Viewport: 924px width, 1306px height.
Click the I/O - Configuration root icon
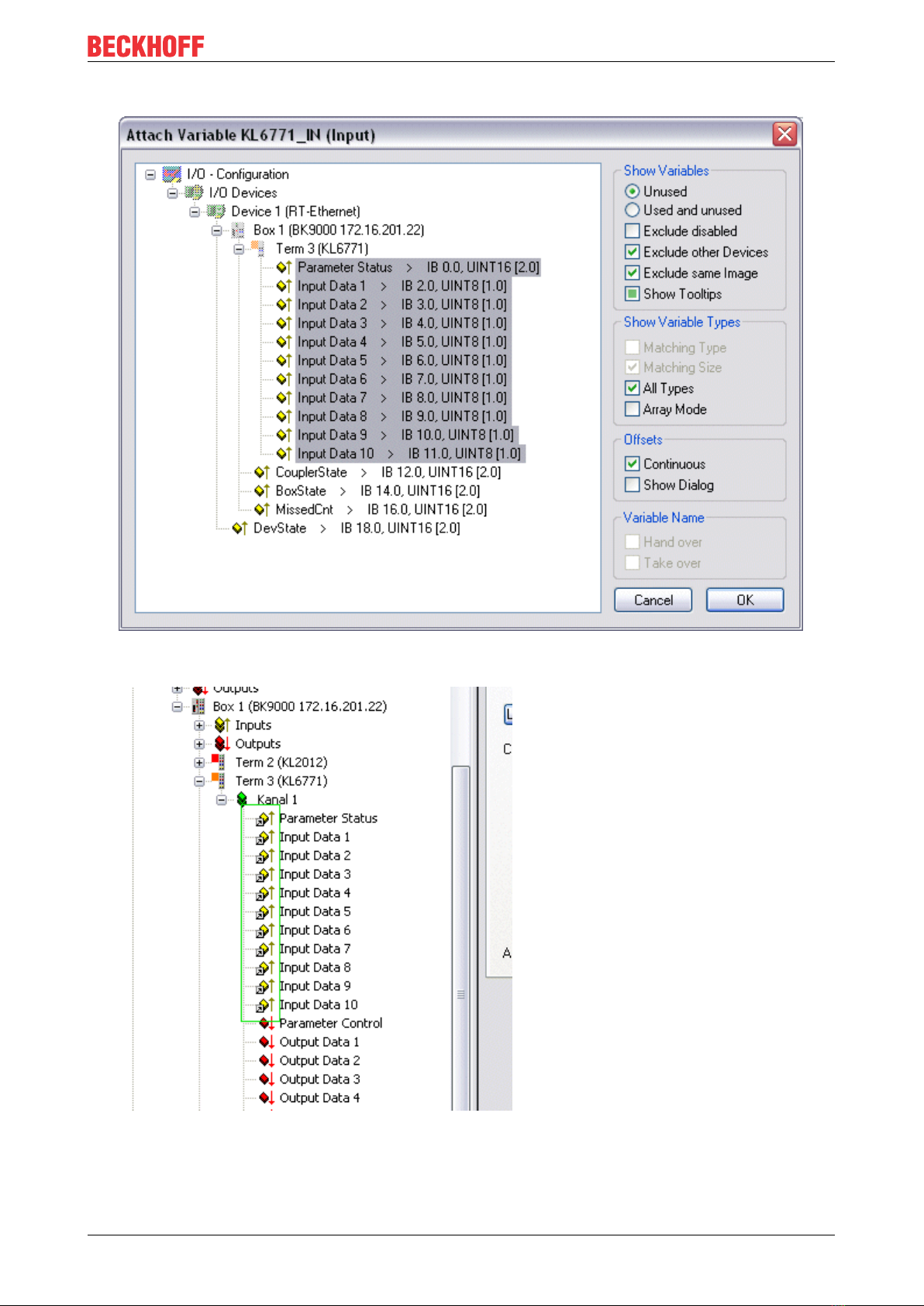point(172,174)
